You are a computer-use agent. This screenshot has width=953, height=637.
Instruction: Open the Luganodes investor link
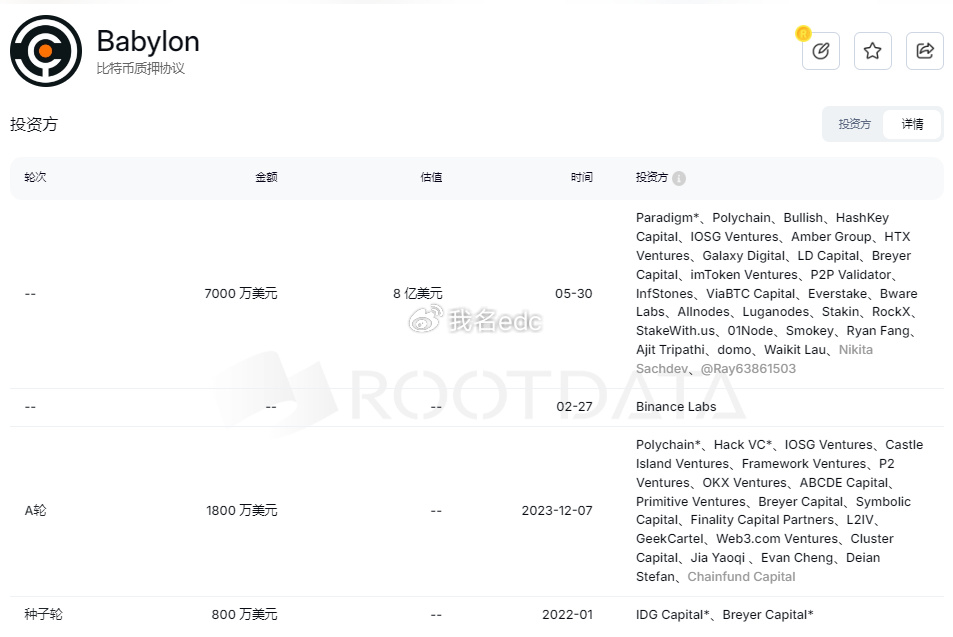pyautogui.click(x=776, y=312)
